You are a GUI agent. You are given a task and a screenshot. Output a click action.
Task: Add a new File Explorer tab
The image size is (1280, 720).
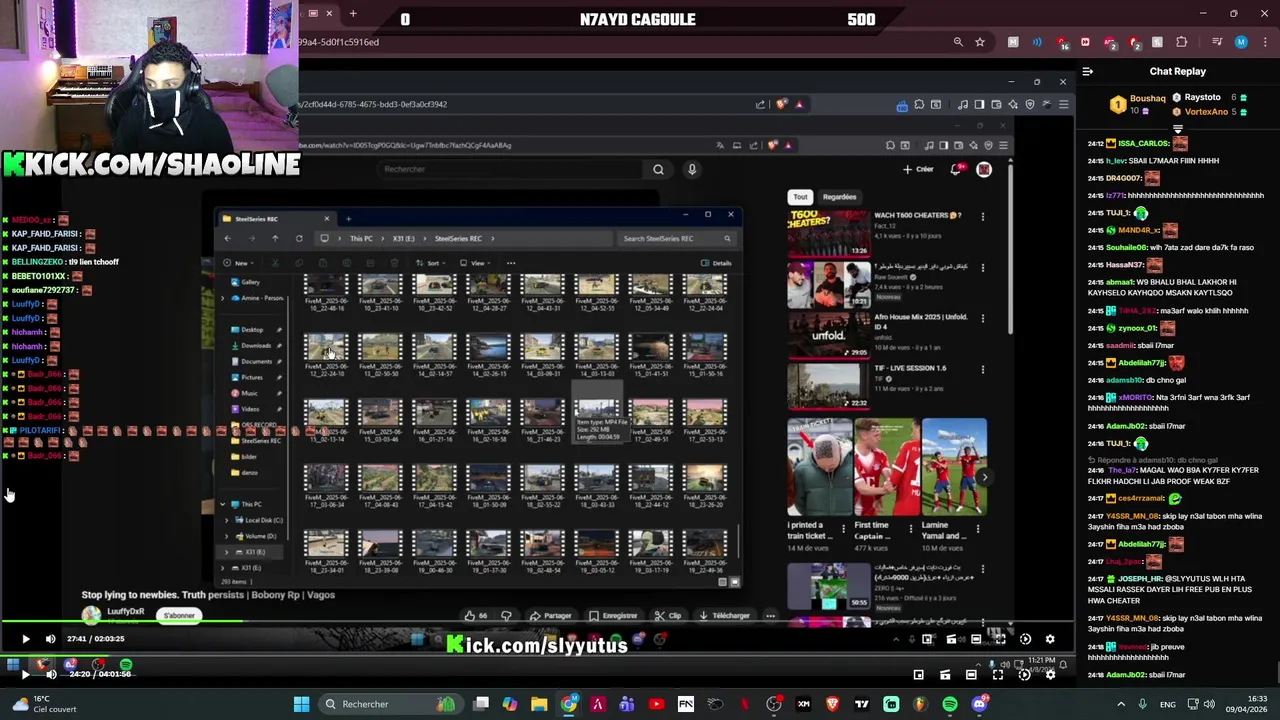click(x=348, y=218)
